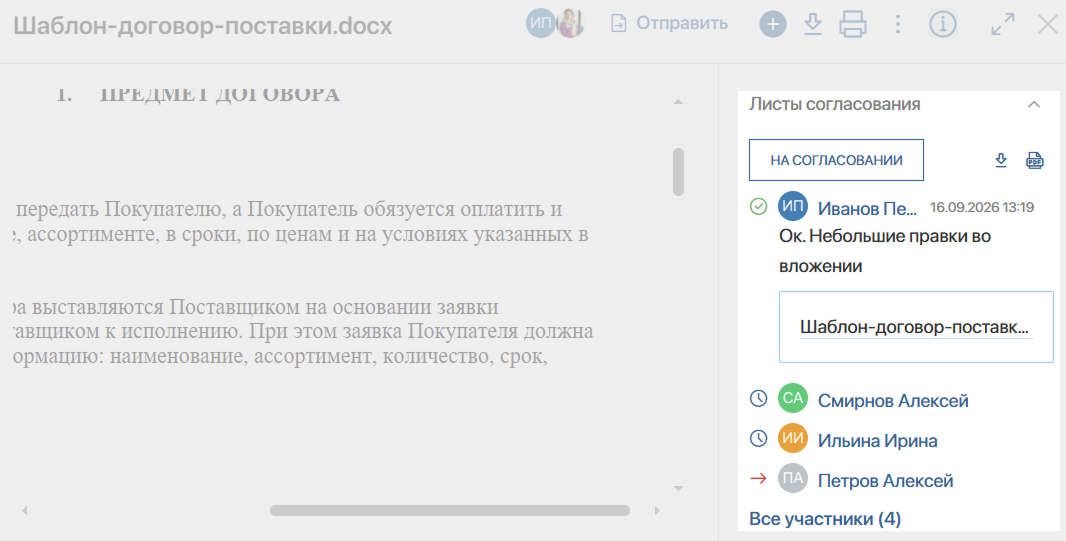
Task: Click the Отправить send button
Action: pyautogui.click(x=669, y=24)
